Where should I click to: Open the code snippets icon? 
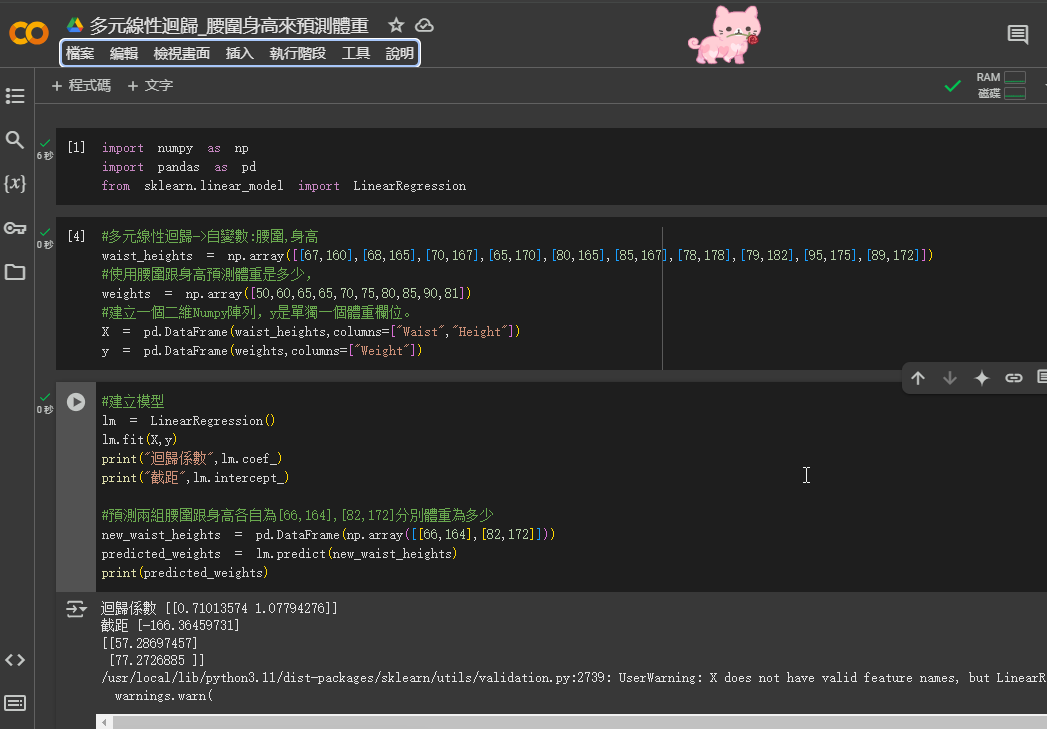tap(15, 660)
